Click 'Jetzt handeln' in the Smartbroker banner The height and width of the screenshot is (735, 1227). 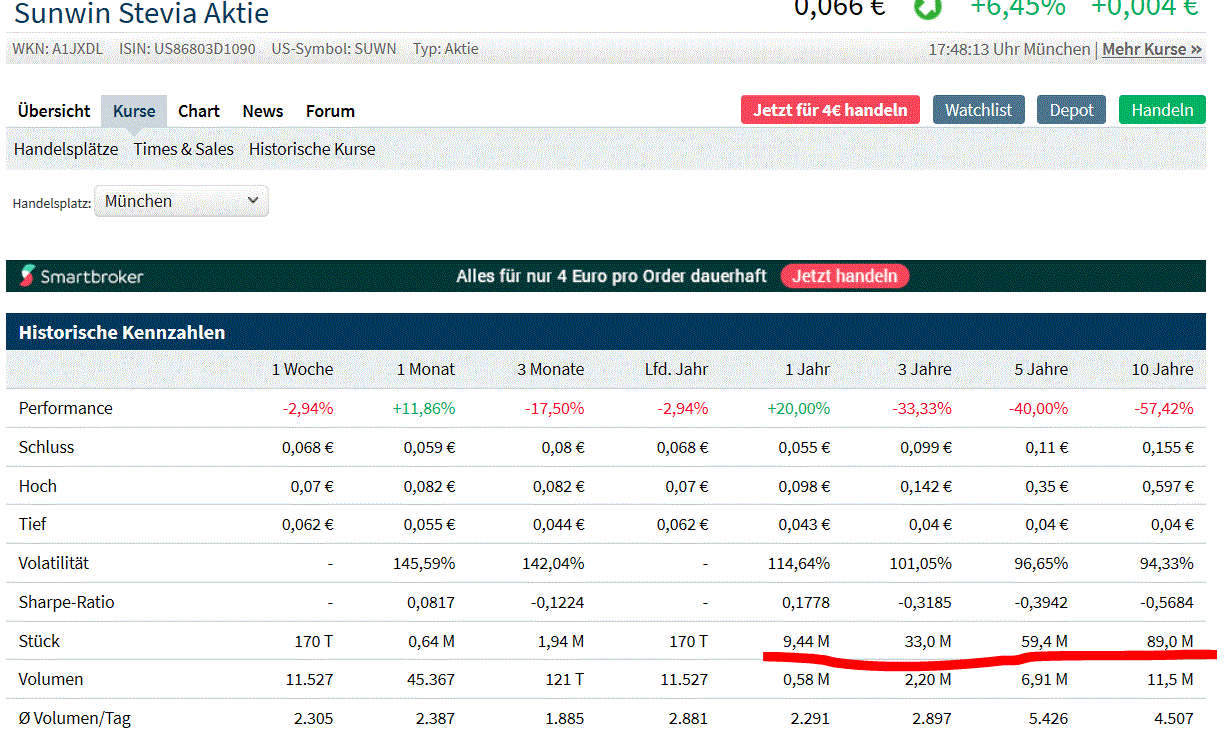[x=845, y=276]
